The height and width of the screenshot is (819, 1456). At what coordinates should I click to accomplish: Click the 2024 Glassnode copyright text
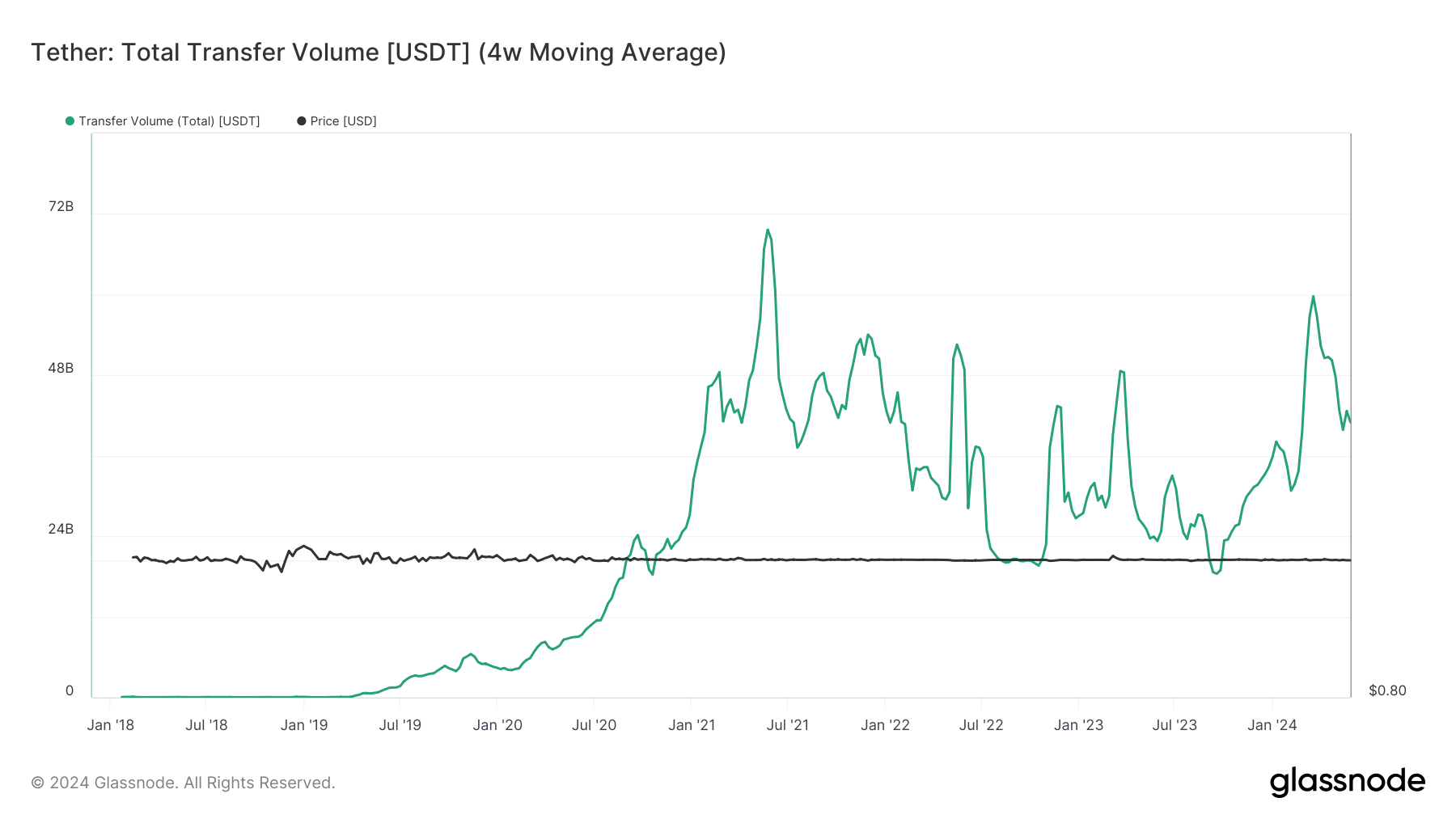tap(183, 783)
